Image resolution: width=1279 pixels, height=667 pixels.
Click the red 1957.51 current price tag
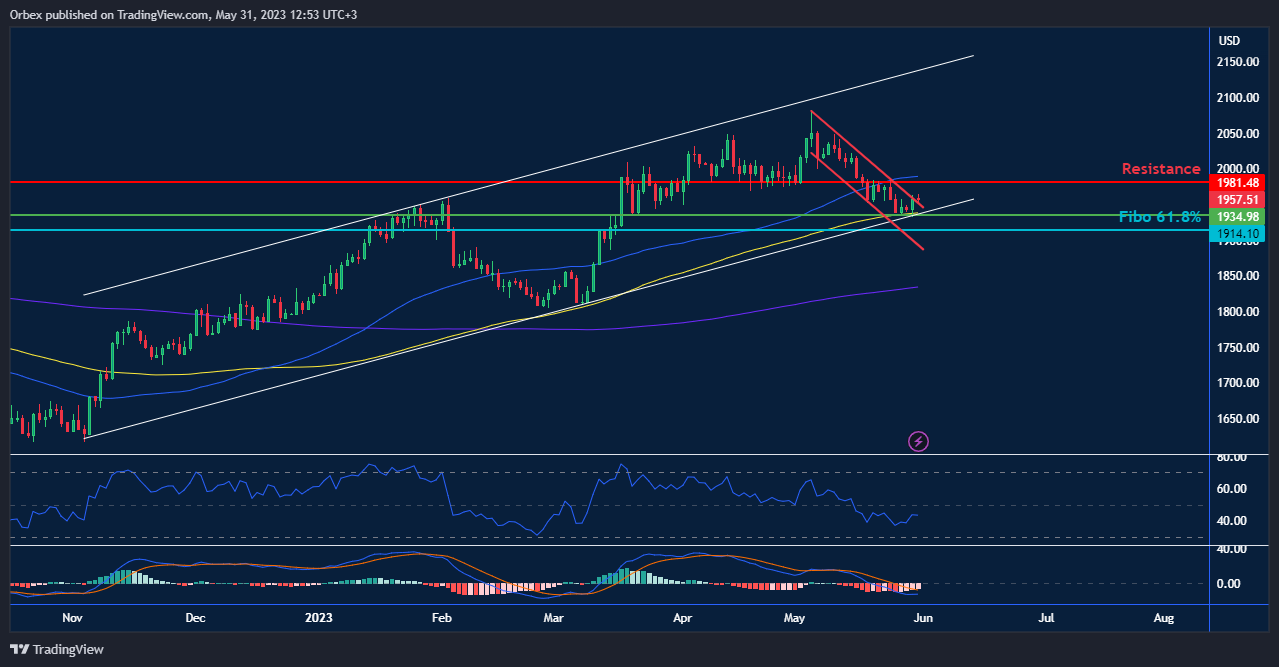pos(1237,200)
